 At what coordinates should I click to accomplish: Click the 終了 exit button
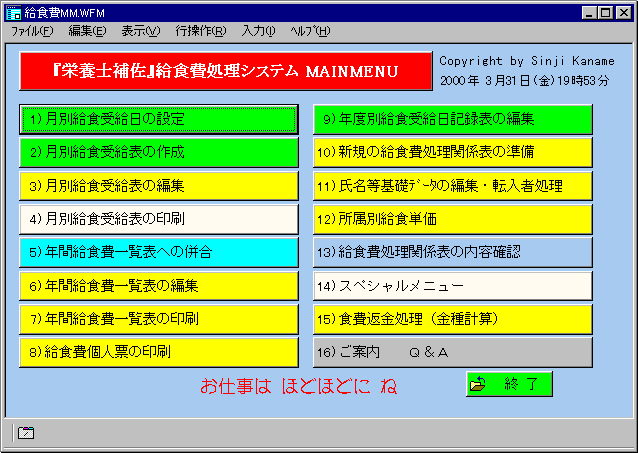pyautogui.click(x=508, y=384)
